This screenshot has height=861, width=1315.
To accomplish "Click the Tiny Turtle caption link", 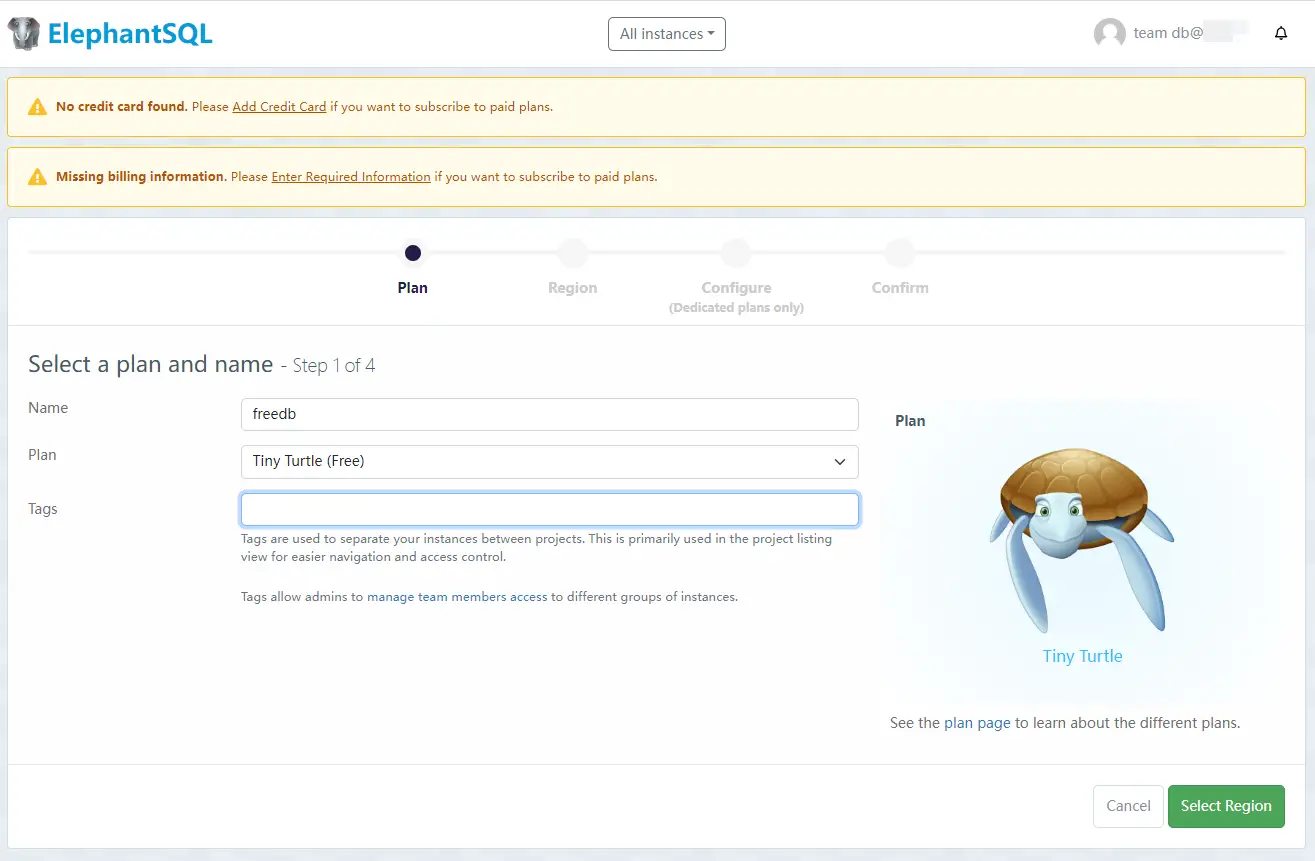I will click(x=1082, y=656).
